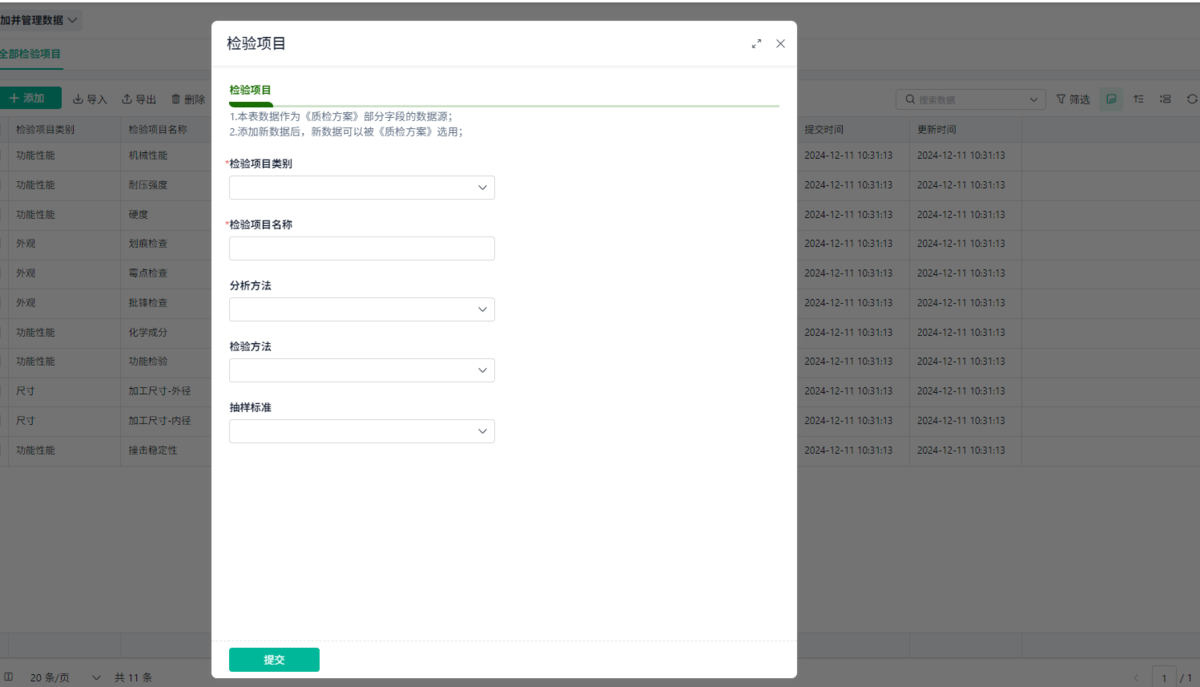Open the 检验项目类别 dropdown
Viewport: 1200px width, 687px height.
coord(362,188)
